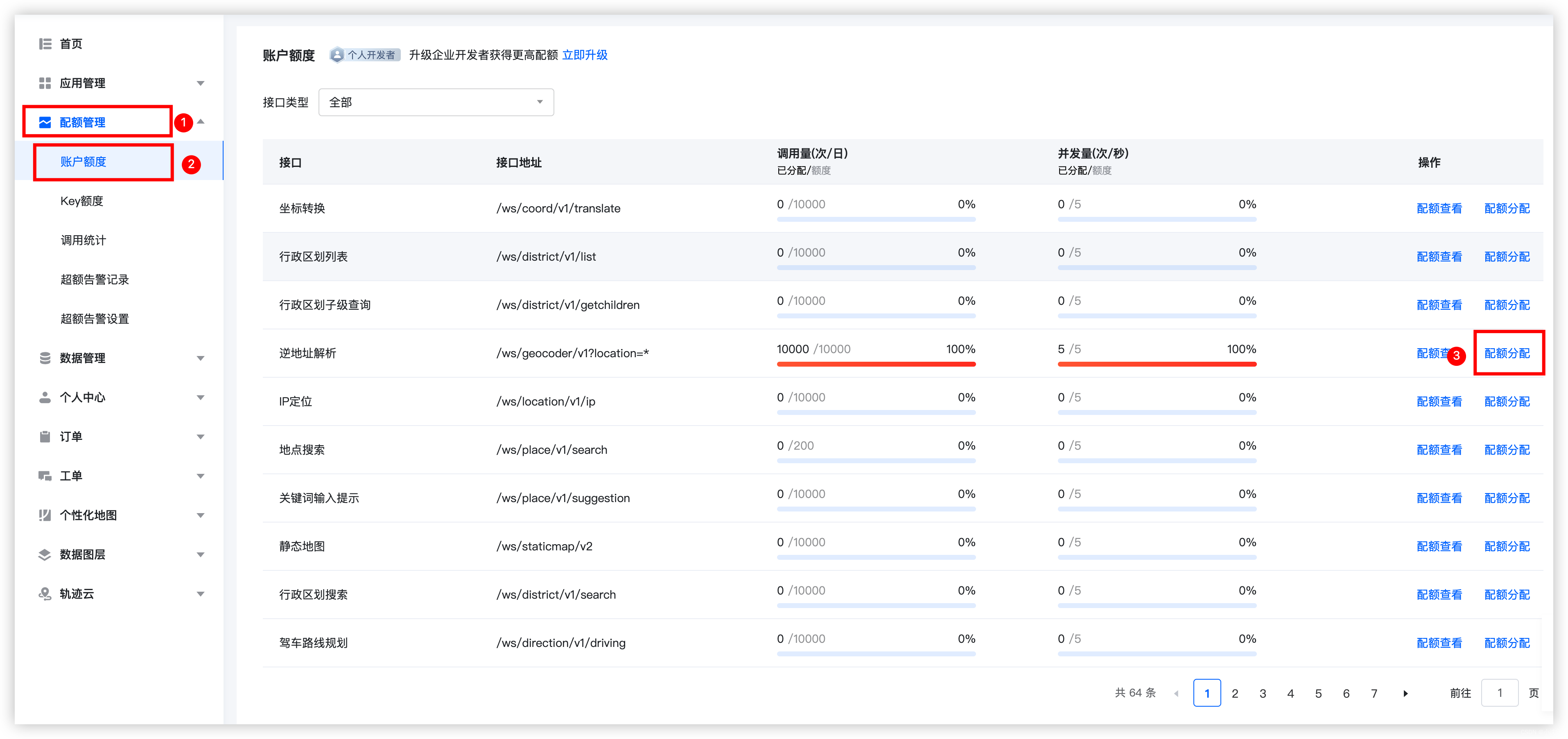Select 账户额度 submenu item
This screenshot has width=1568, height=739.
(x=84, y=162)
